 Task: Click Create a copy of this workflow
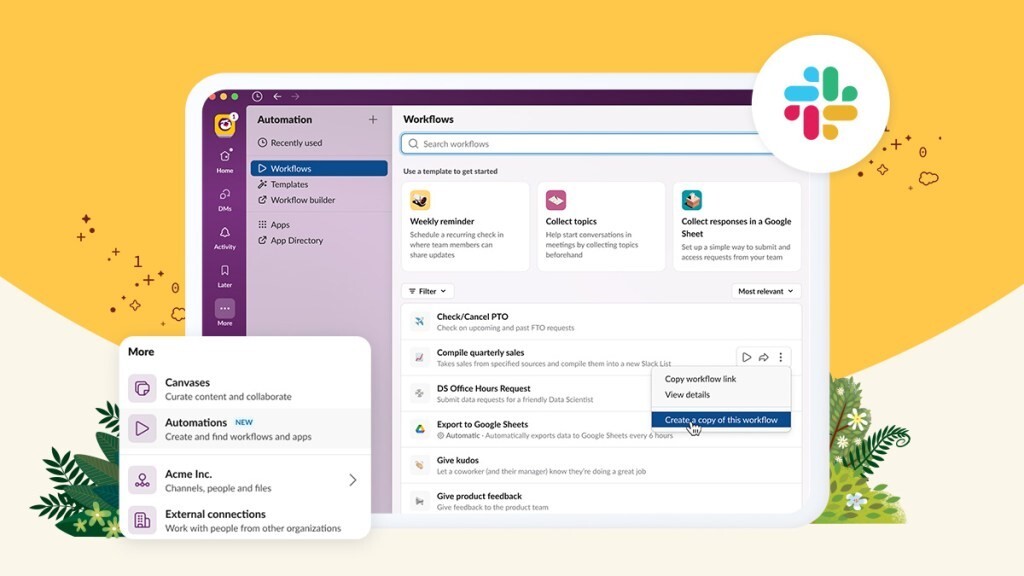[722, 420]
